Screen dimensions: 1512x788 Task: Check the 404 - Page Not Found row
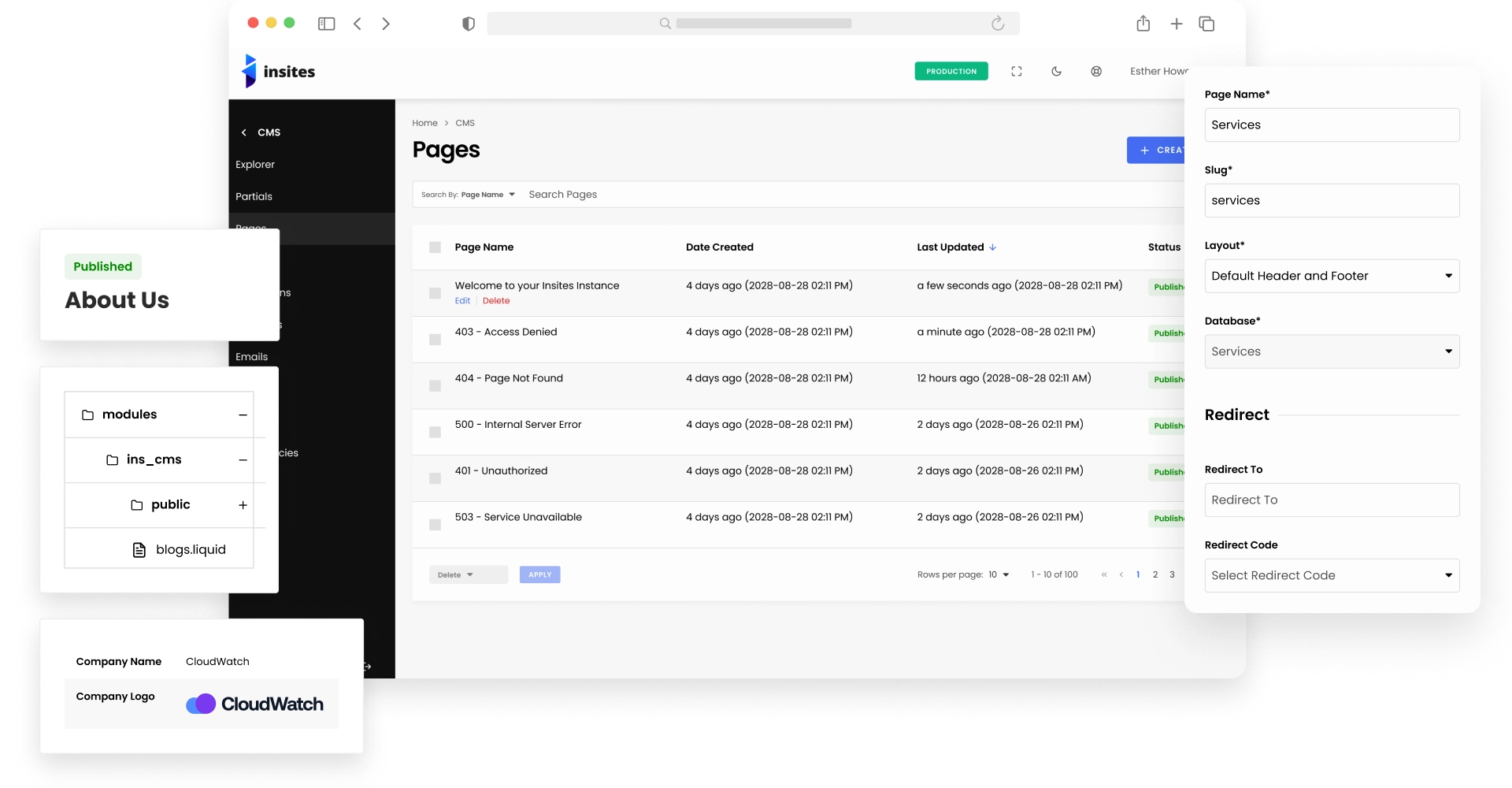(435, 386)
